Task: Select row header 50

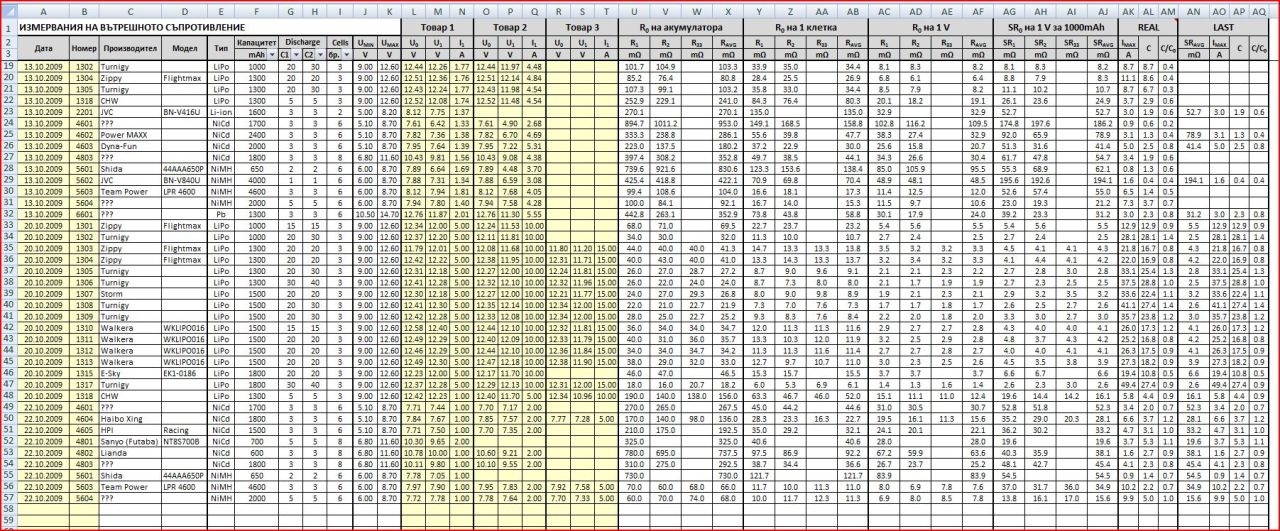Action: tap(8, 418)
